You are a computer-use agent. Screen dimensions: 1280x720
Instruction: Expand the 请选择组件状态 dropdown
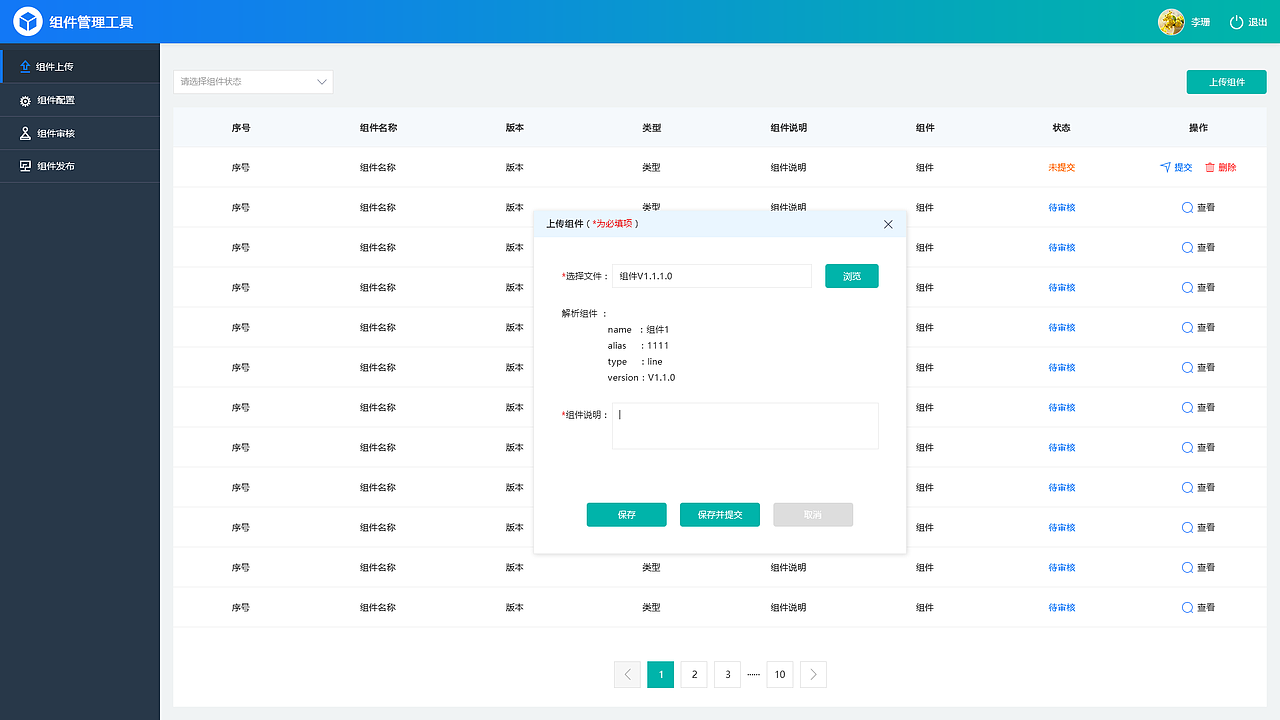pyautogui.click(x=253, y=82)
